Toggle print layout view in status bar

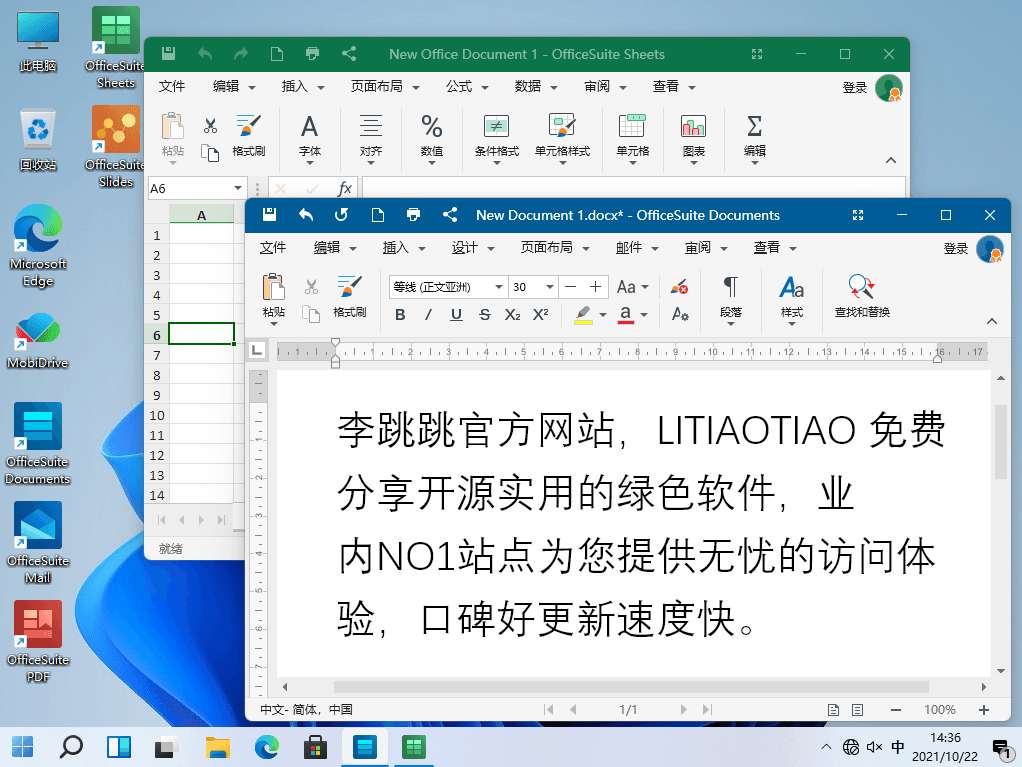(x=833, y=710)
